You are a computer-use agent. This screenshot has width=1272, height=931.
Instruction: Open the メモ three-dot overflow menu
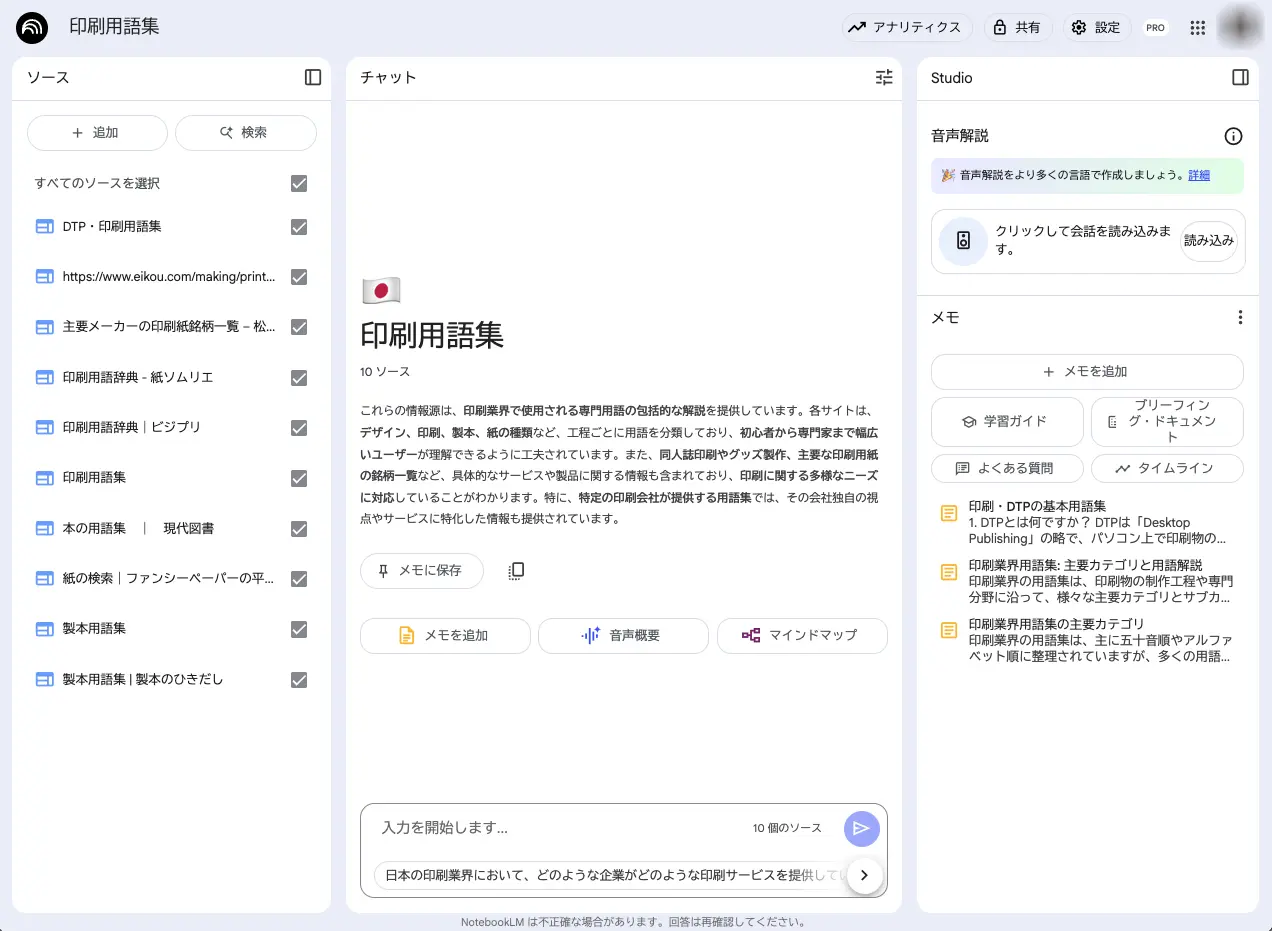pyautogui.click(x=1240, y=317)
